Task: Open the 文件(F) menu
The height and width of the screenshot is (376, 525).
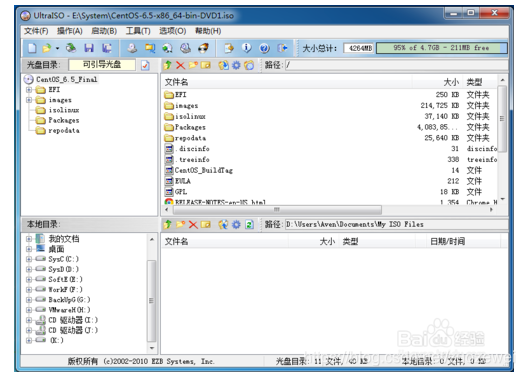Action: point(36,31)
